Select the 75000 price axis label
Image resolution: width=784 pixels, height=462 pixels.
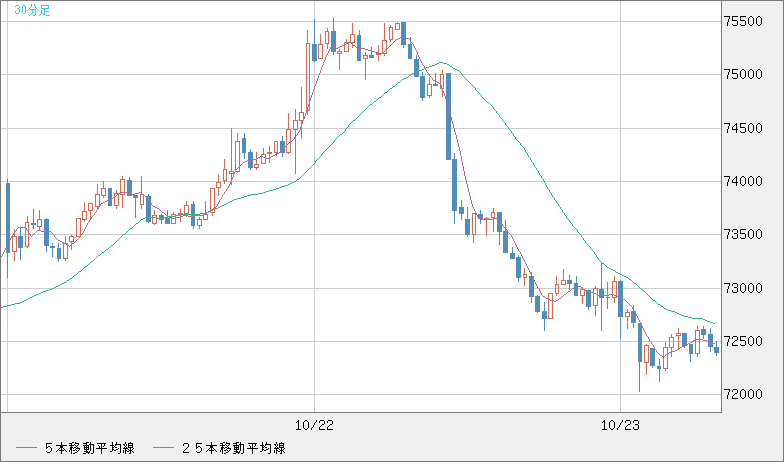(x=744, y=74)
